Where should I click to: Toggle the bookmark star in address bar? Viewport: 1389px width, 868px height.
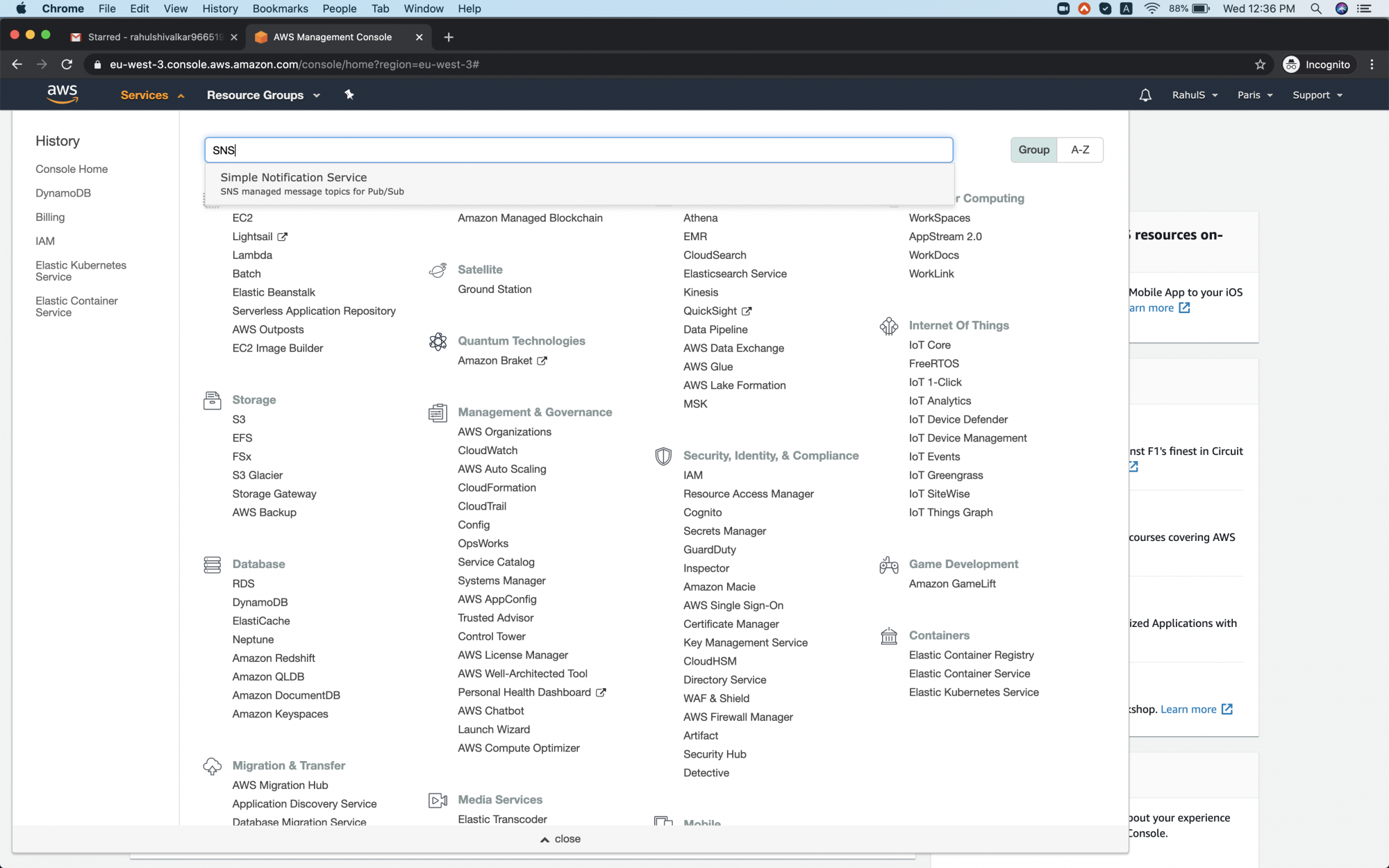coord(1259,64)
